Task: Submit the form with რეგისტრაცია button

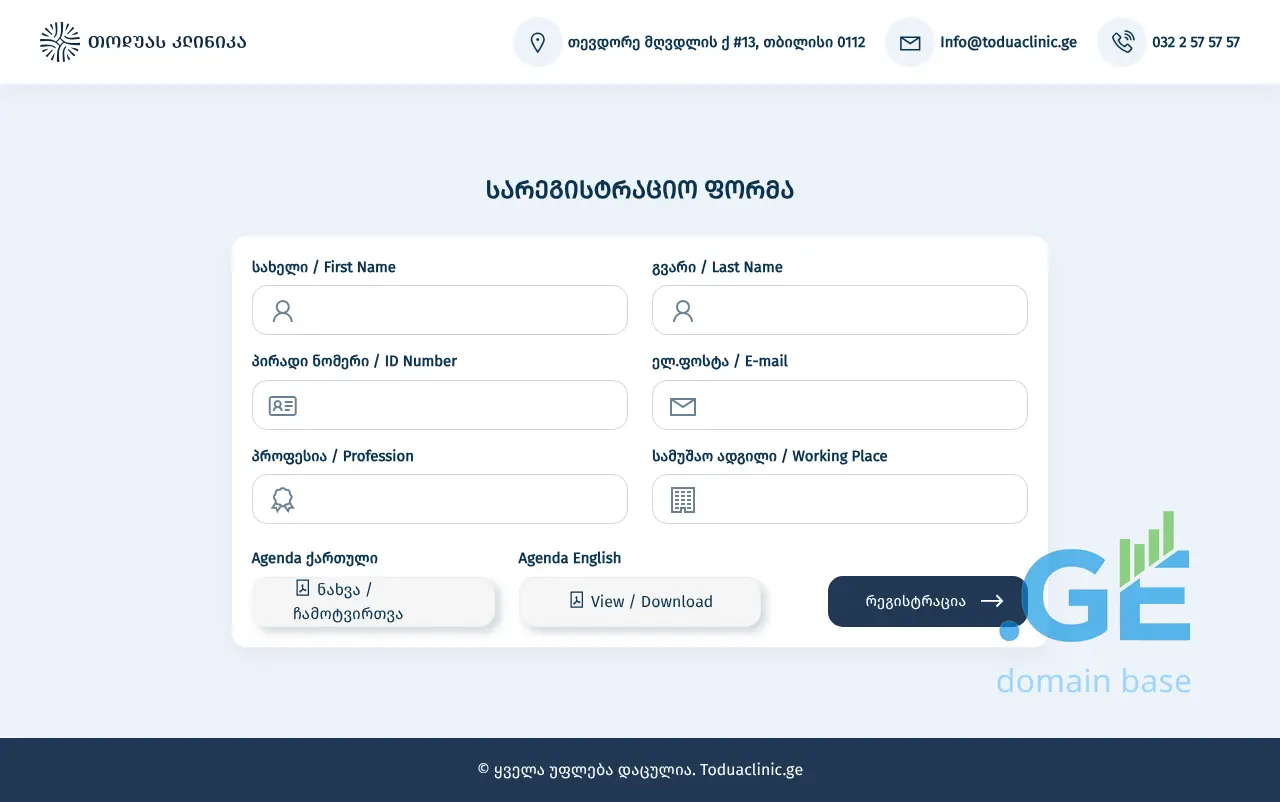Action: coord(927,602)
